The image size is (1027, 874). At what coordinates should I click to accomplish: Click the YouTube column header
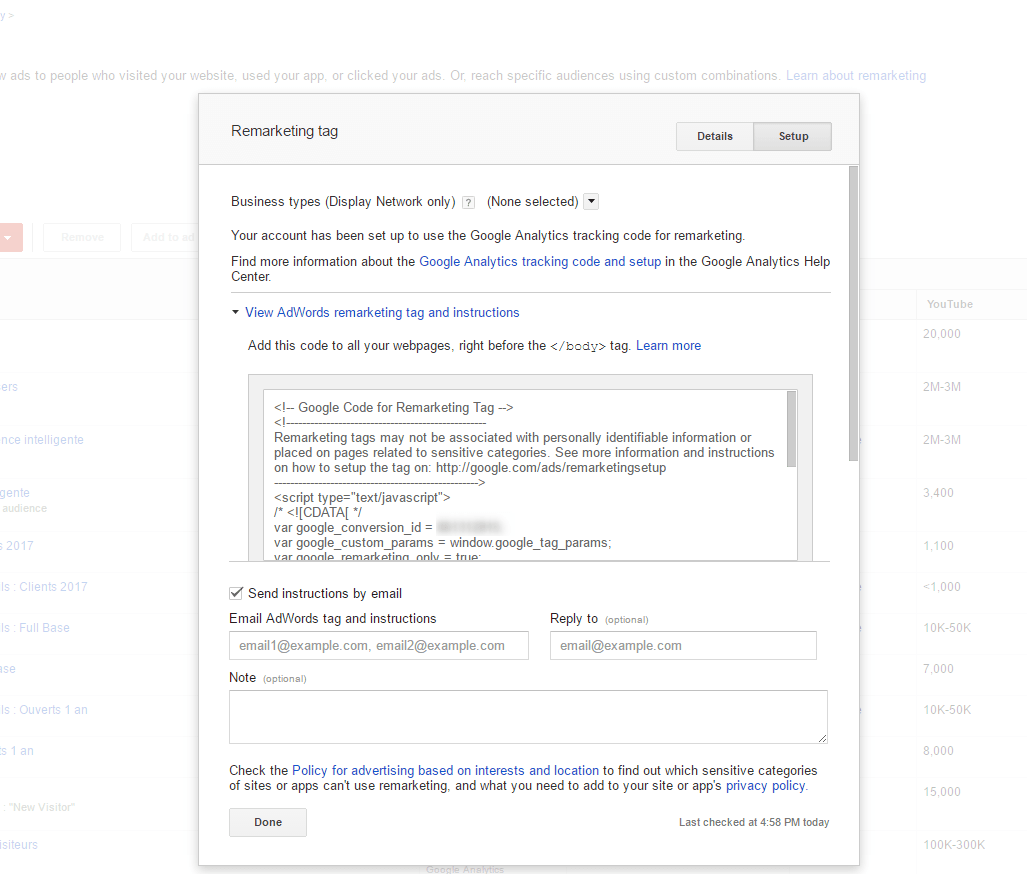click(949, 304)
